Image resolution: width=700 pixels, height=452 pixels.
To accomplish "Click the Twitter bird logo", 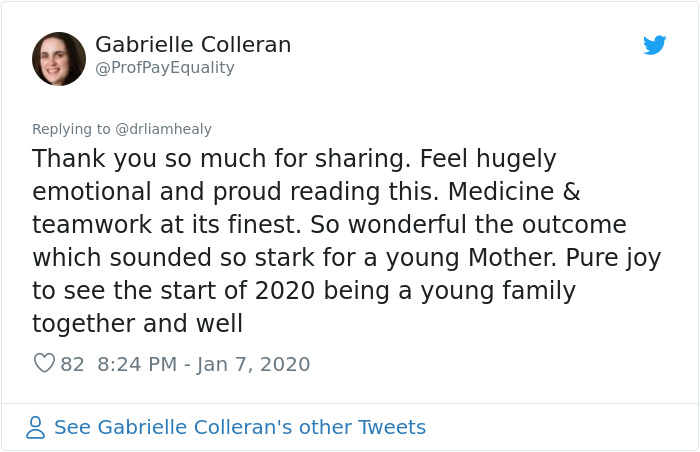I will click(x=654, y=45).
